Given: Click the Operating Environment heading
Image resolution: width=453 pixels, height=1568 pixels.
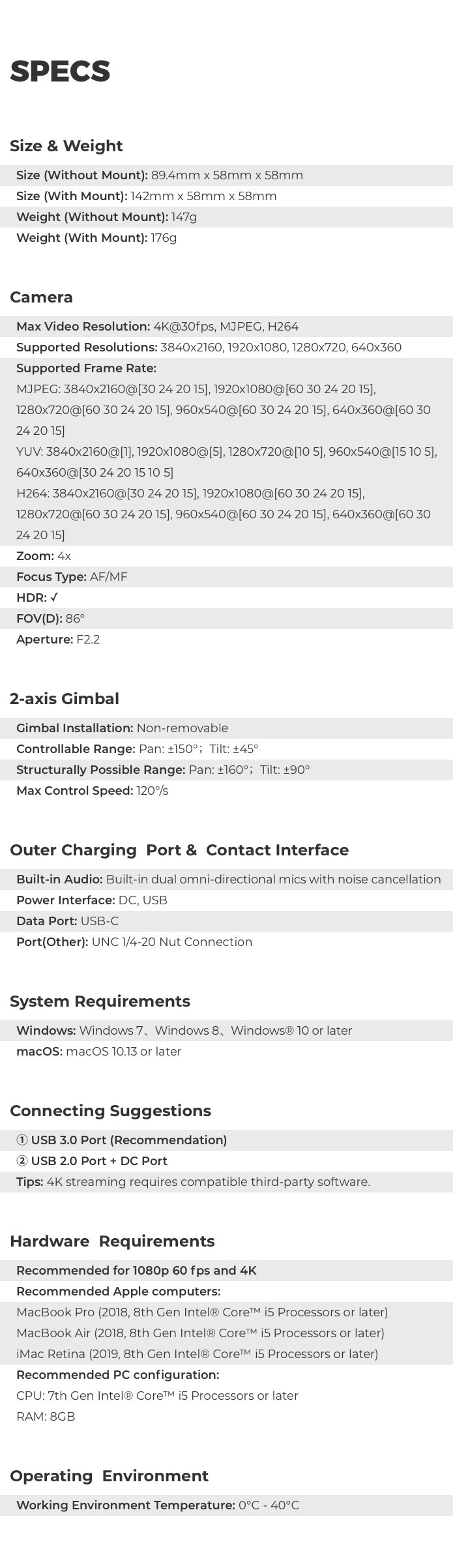Looking at the screenshot, I should tap(109, 1476).
